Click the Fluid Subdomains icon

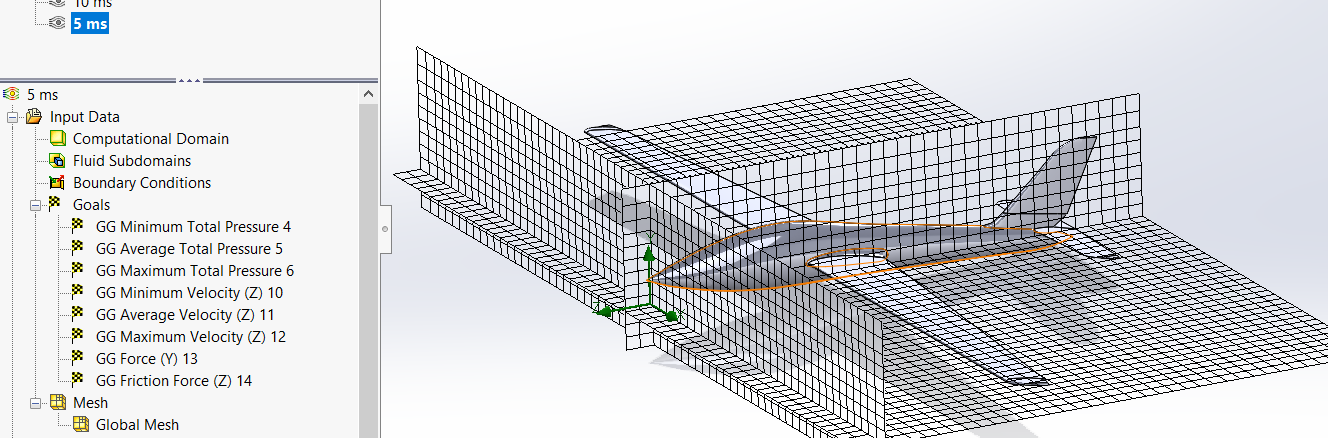tap(57, 161)
